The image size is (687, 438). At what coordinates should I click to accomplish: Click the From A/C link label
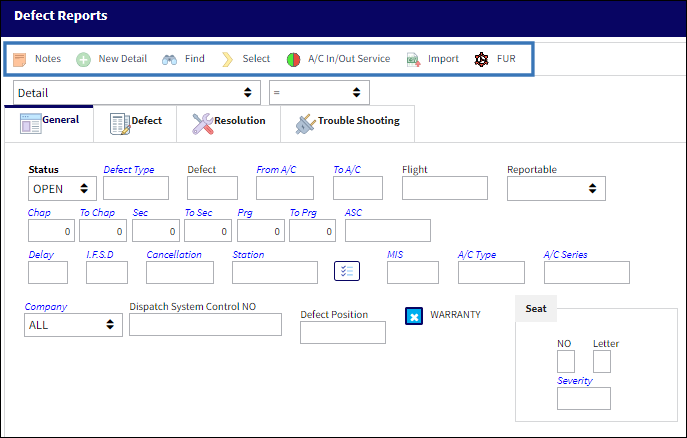pos(276,170)
